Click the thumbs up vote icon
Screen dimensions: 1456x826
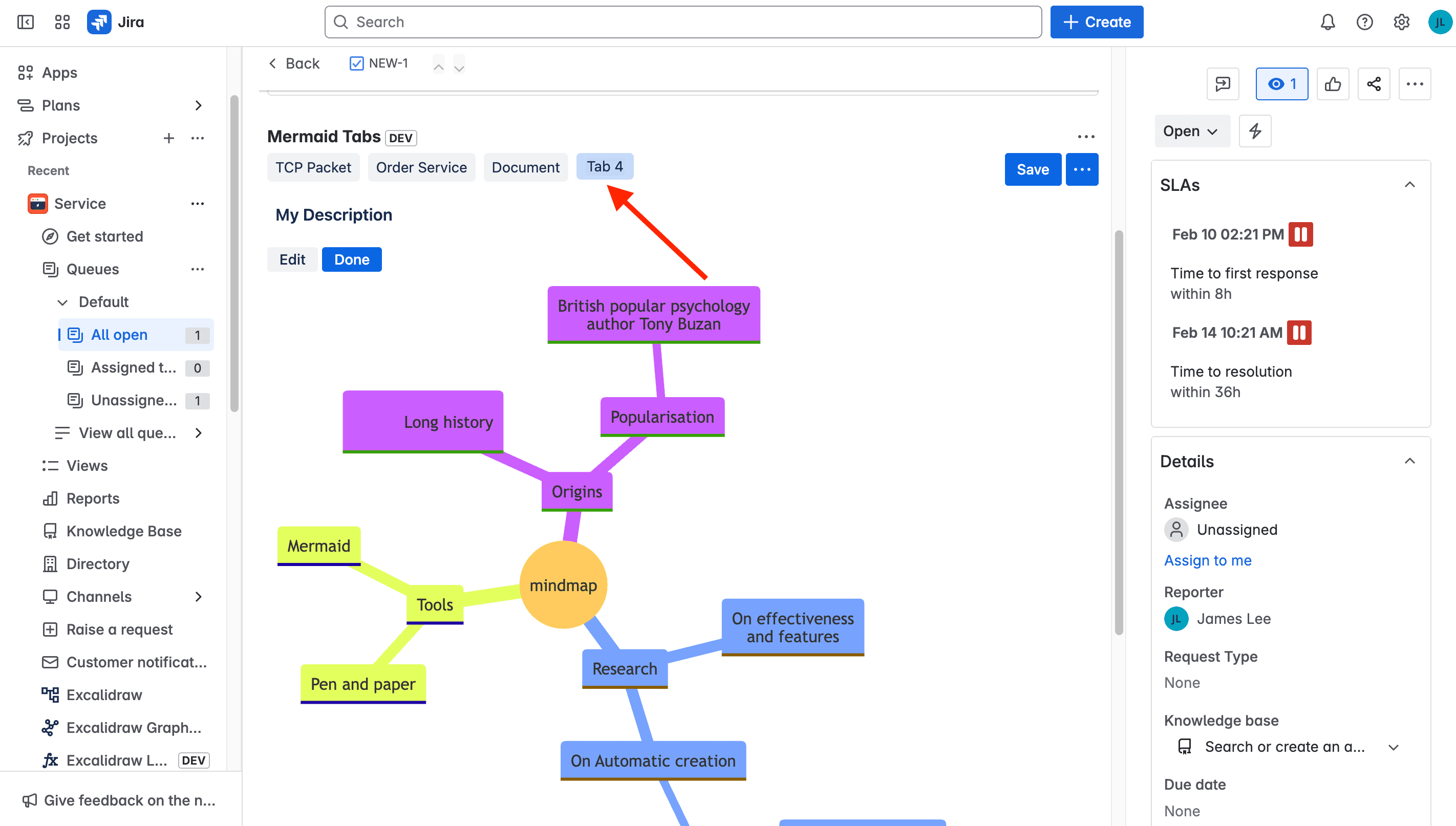click(1332, 84)
